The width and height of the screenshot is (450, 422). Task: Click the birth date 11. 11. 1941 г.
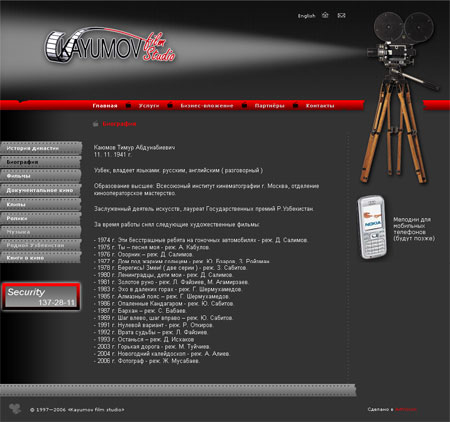pyautogui.click(x=113, y=155)
